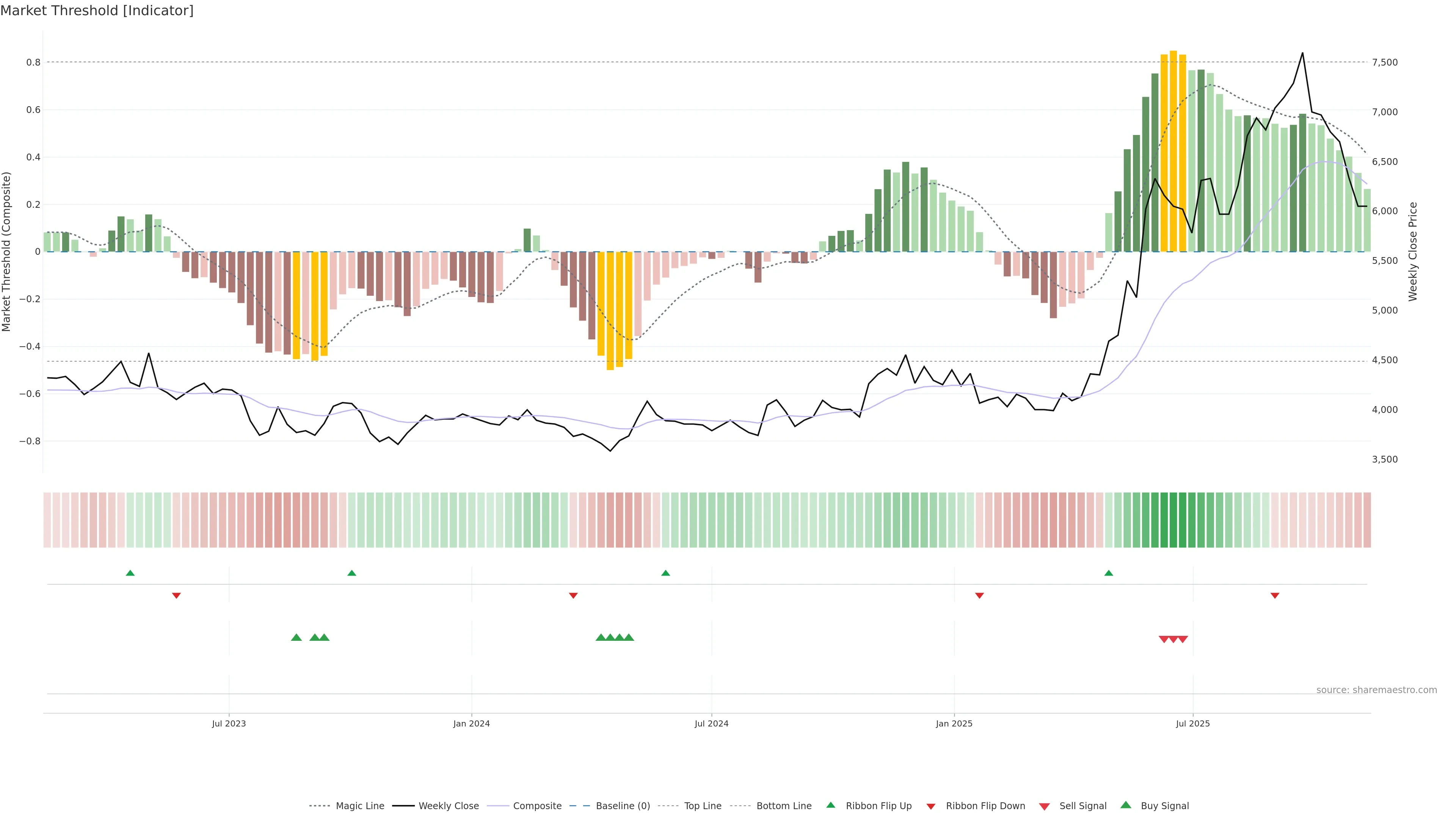Click the Bottom Line legend item
1456x819 pixels.
[x=783, y=806]
